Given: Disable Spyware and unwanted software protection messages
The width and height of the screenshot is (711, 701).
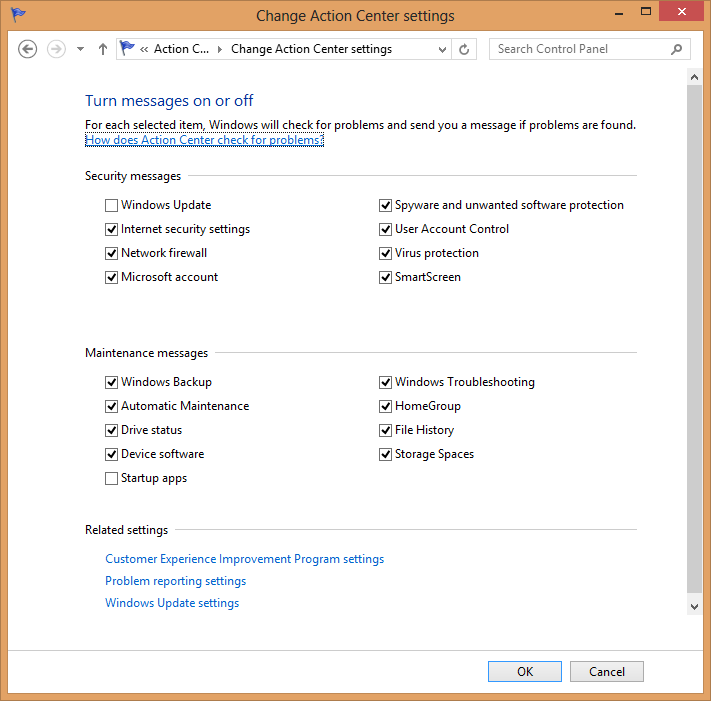Looking at the screenshot, I should pyautogui.click(x=385, y=205).
